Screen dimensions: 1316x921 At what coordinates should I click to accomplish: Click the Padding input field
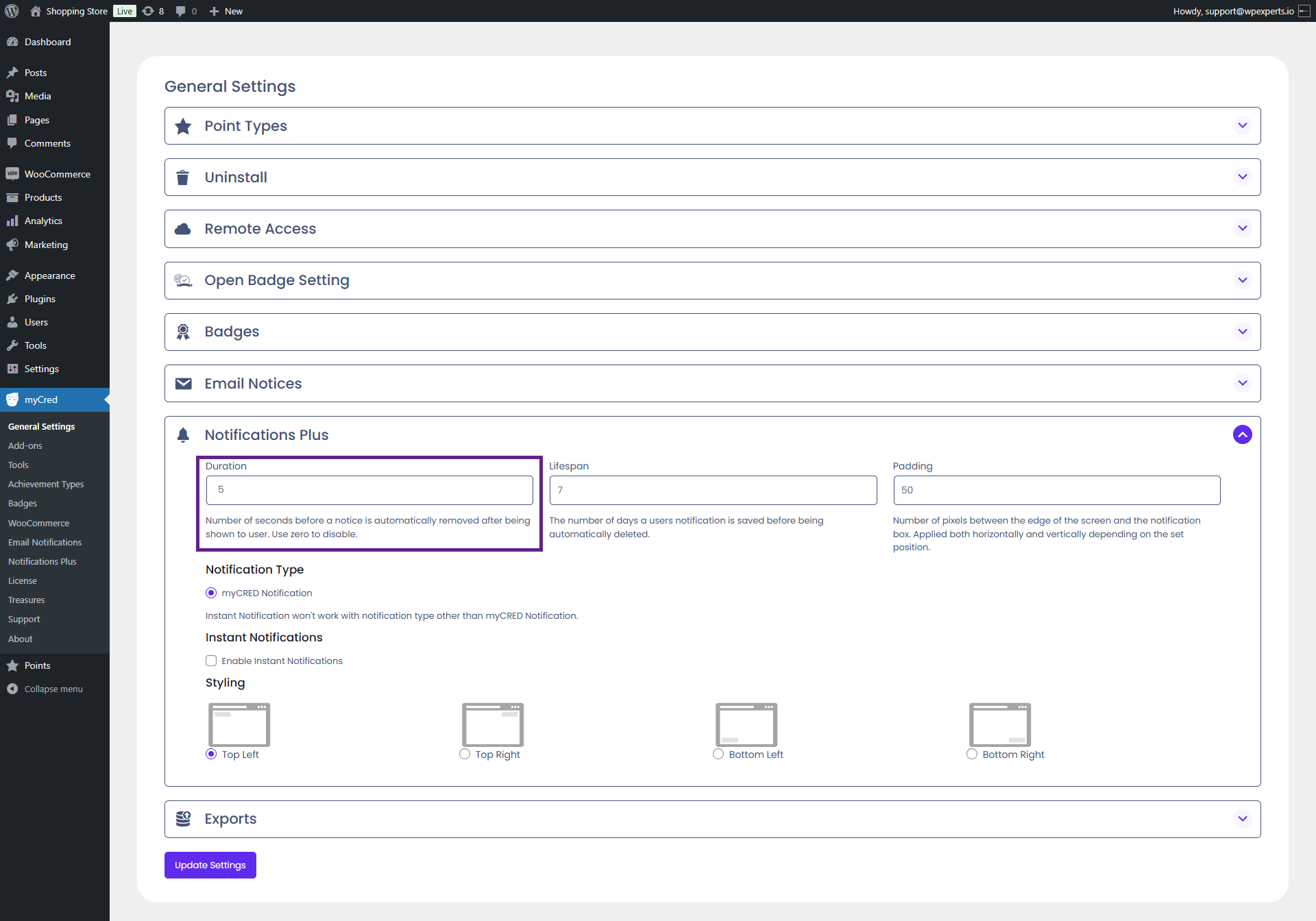click(x=1056, y=490)
